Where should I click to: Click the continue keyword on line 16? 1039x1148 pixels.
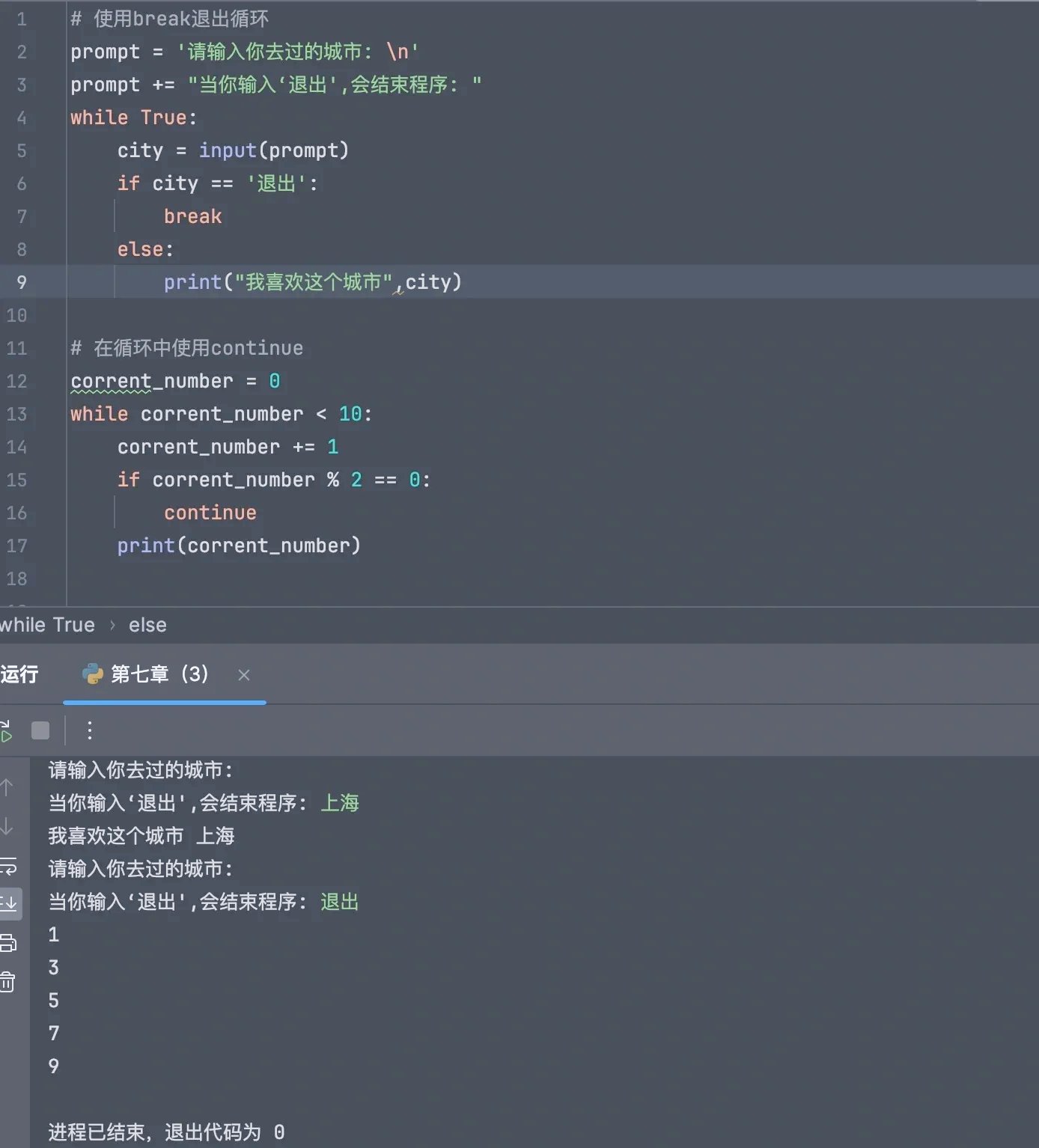point(210,513)
